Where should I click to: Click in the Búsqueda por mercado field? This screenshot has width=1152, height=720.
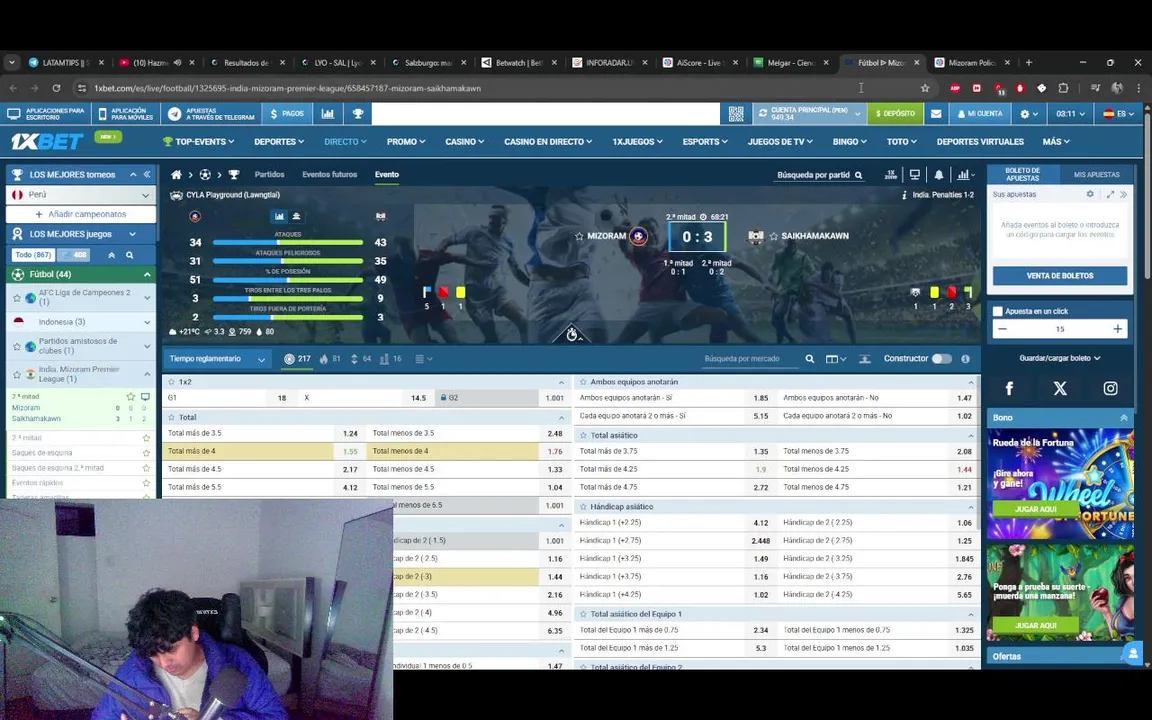pyautogui.click(x=748, y=359)
